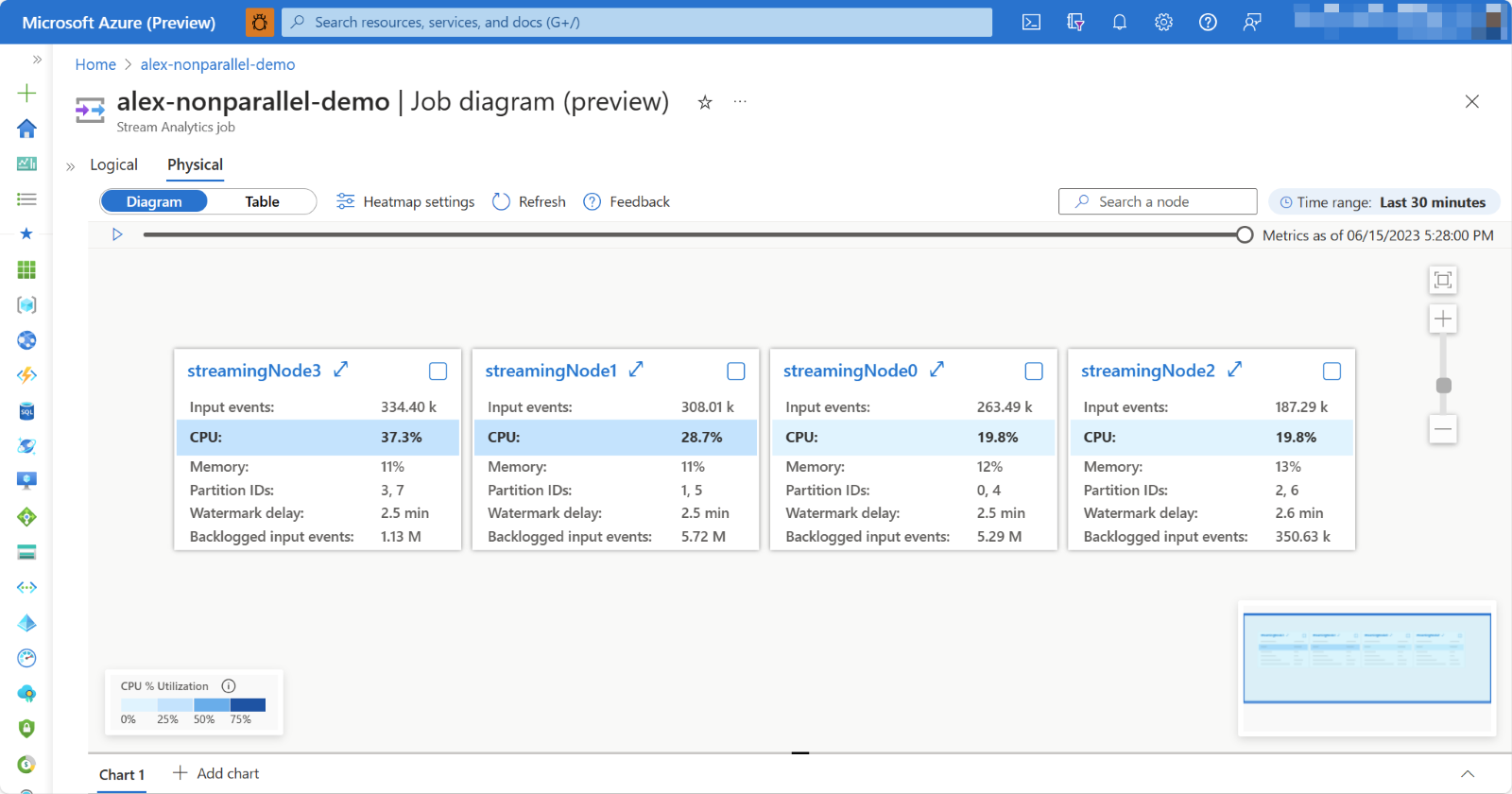
Task: Check the streamingNode2 checkbox
Action: 1332,371
